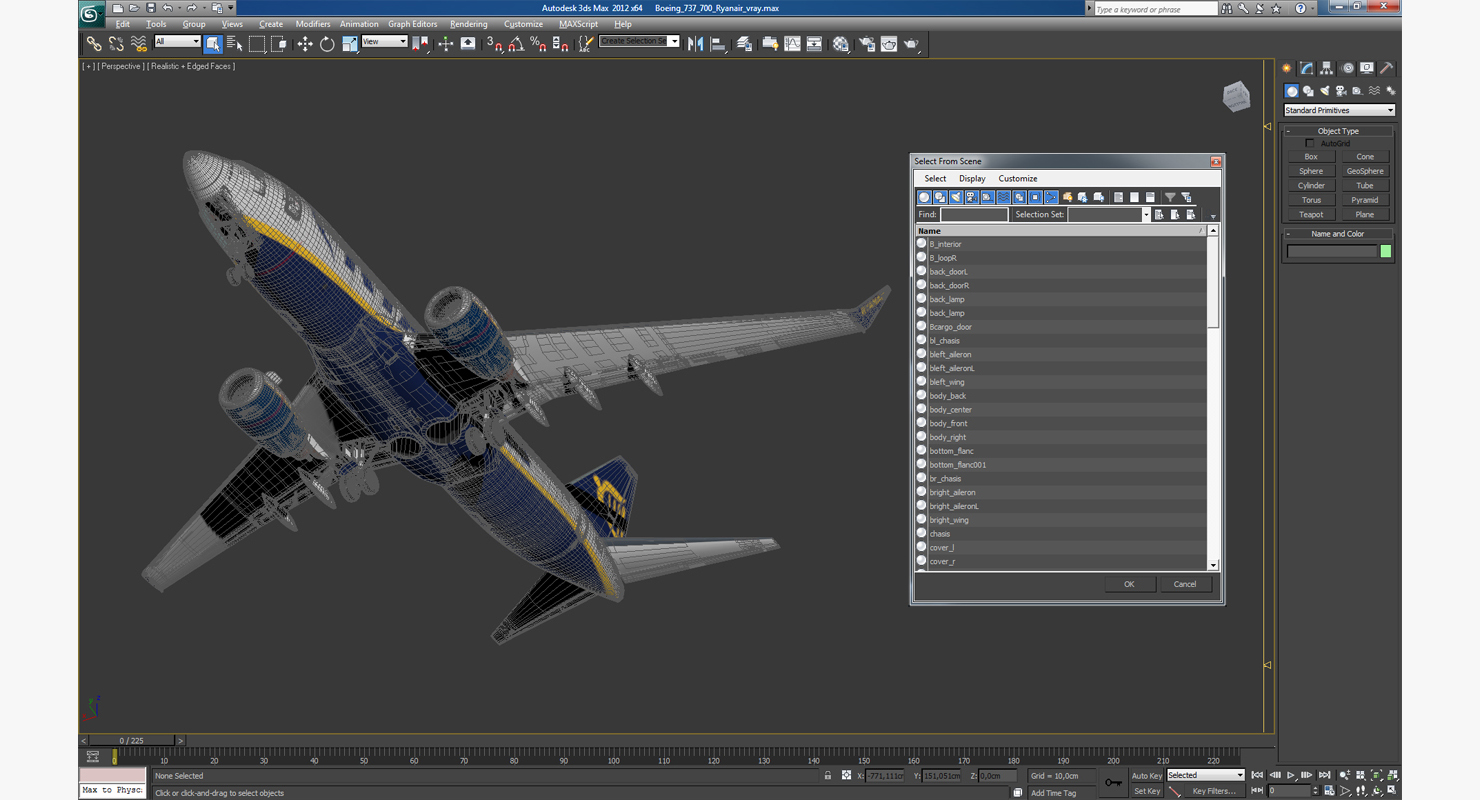This screenshot has width=1480, height=800.
Task: Open the Modifiers menu
Action: point(313,24)
